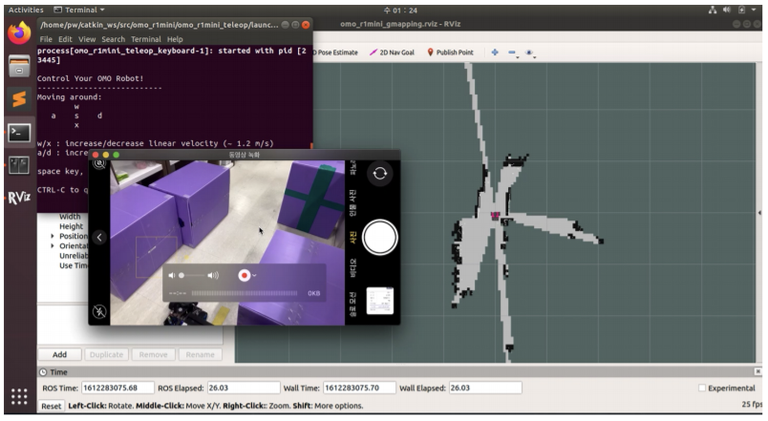Click the audio level meter bar
This screenshot has height=421, width=768.
pos(244,293)
